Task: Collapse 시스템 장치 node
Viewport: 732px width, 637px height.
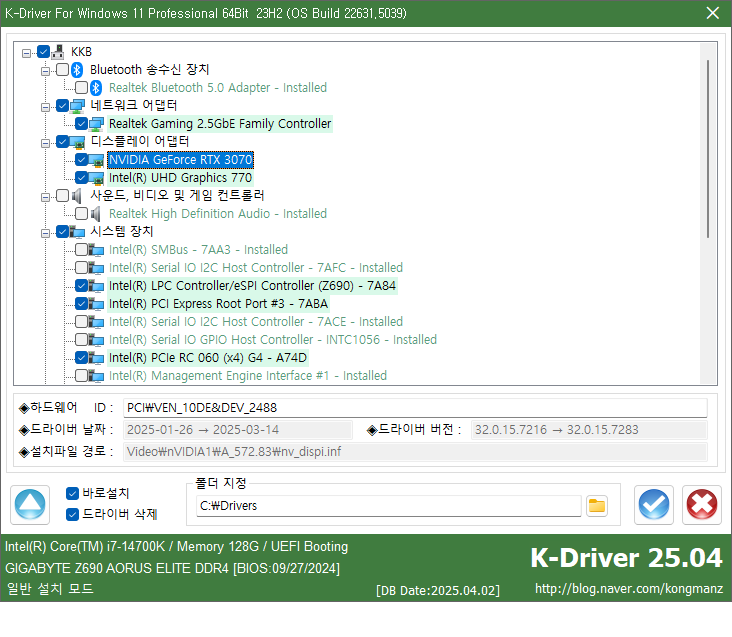Action: [45, 233]
